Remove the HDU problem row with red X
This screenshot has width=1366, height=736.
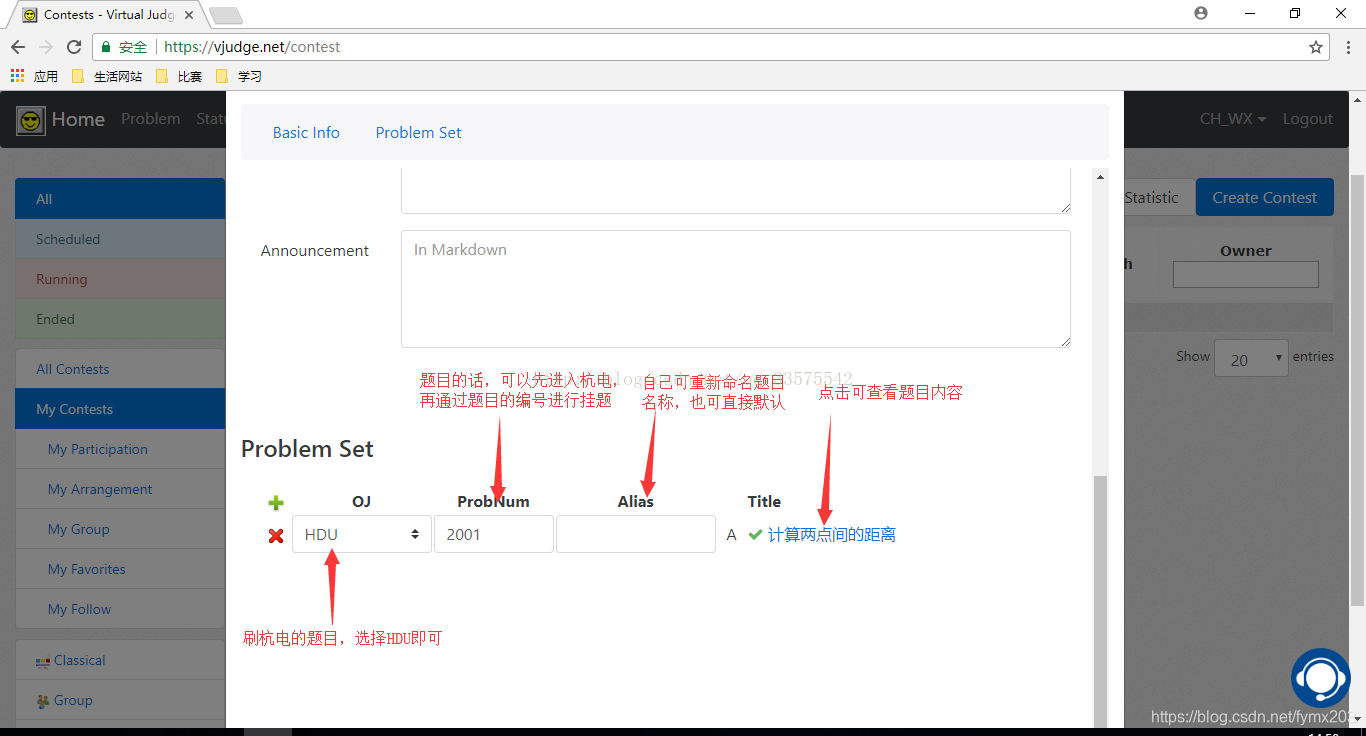coord(276,536)
